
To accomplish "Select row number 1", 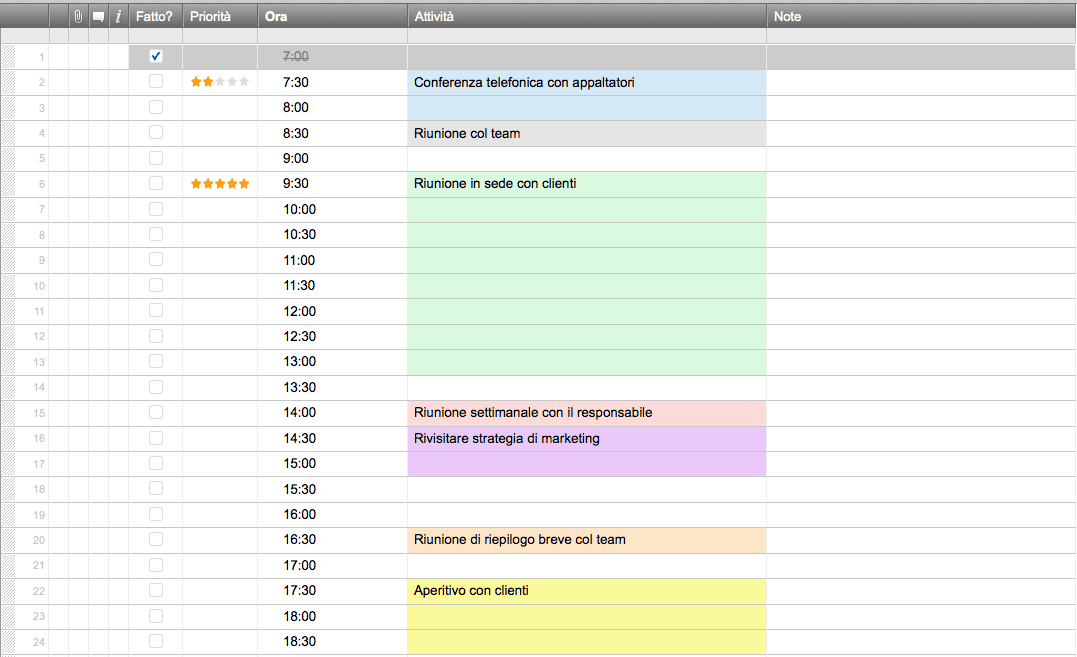I will tap(33, 57).
